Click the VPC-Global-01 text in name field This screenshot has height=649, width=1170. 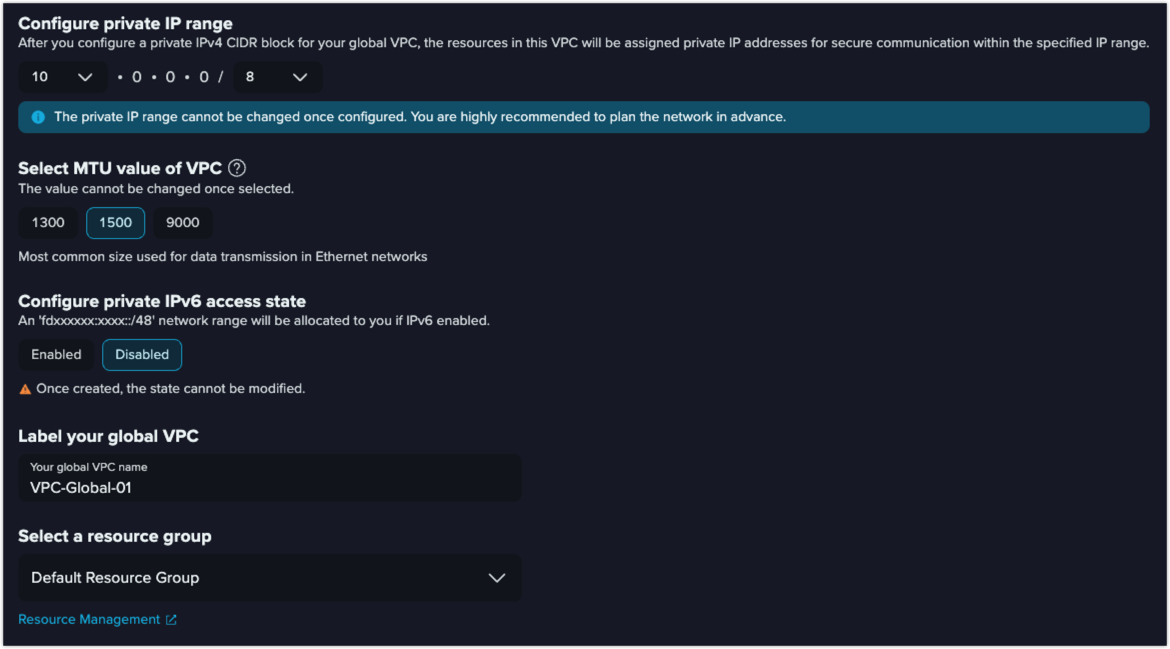click(81, 488)
